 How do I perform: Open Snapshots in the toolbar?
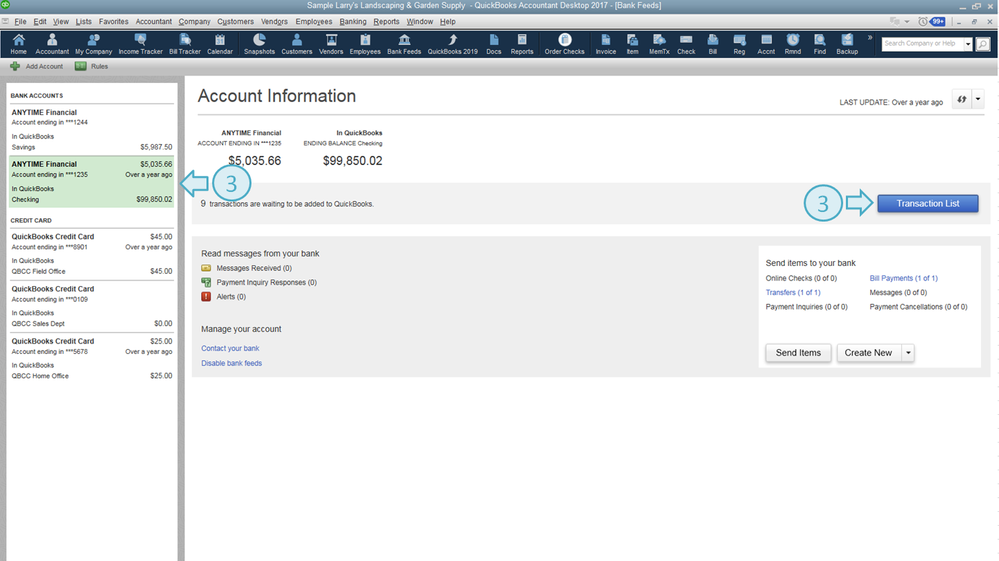tap(259, 44)
